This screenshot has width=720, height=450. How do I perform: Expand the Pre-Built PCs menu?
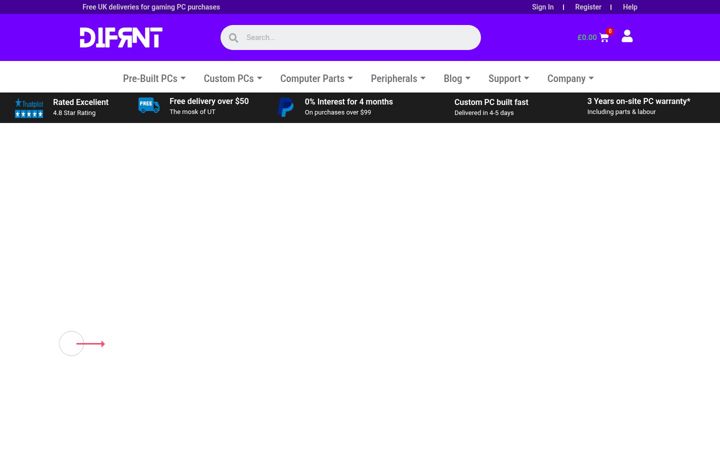coord(154,79)
